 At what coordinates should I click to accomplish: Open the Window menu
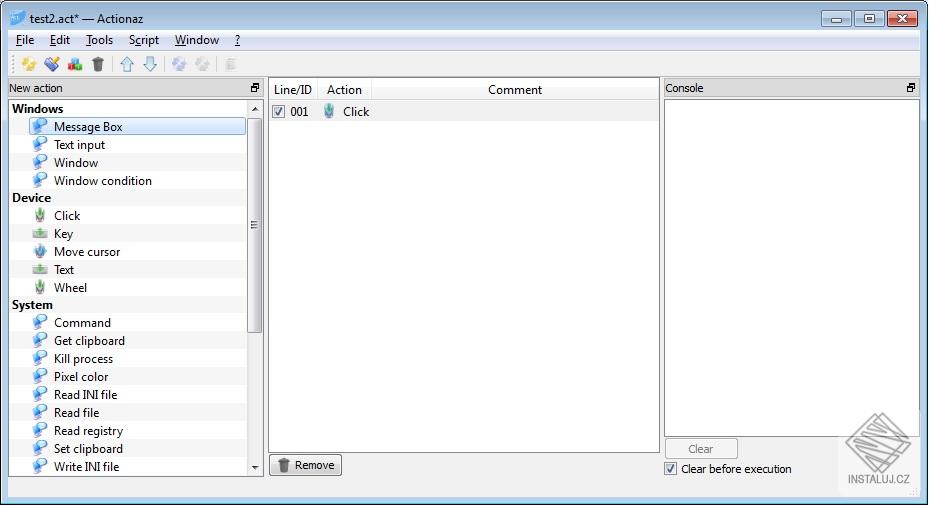tap(197, 40)
